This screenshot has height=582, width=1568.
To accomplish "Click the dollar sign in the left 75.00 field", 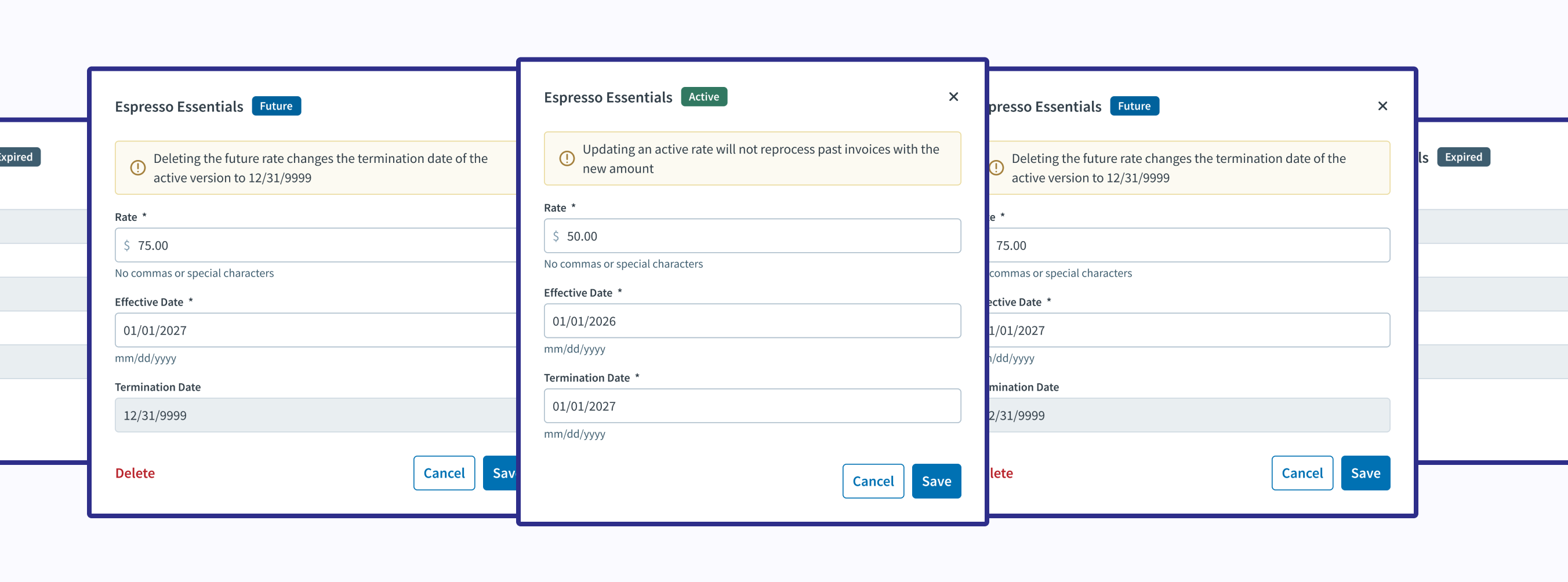I will (x=126, y=245).
